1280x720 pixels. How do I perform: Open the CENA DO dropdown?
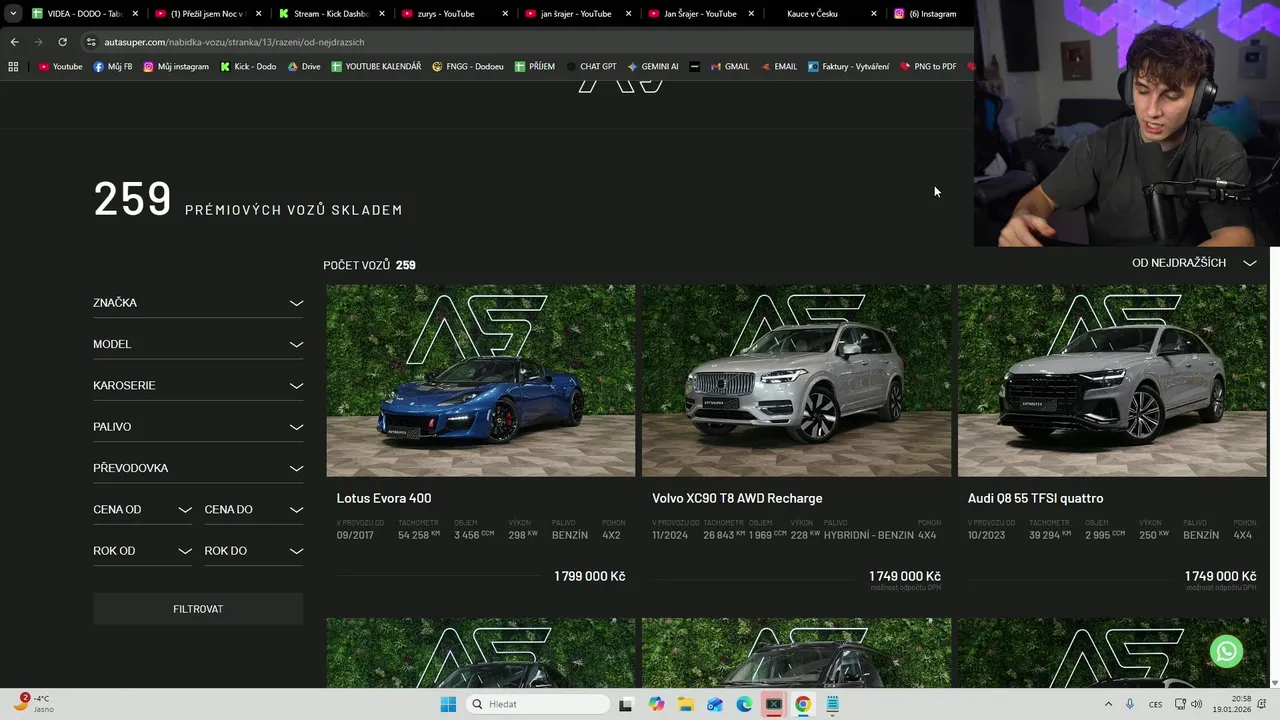253,509
